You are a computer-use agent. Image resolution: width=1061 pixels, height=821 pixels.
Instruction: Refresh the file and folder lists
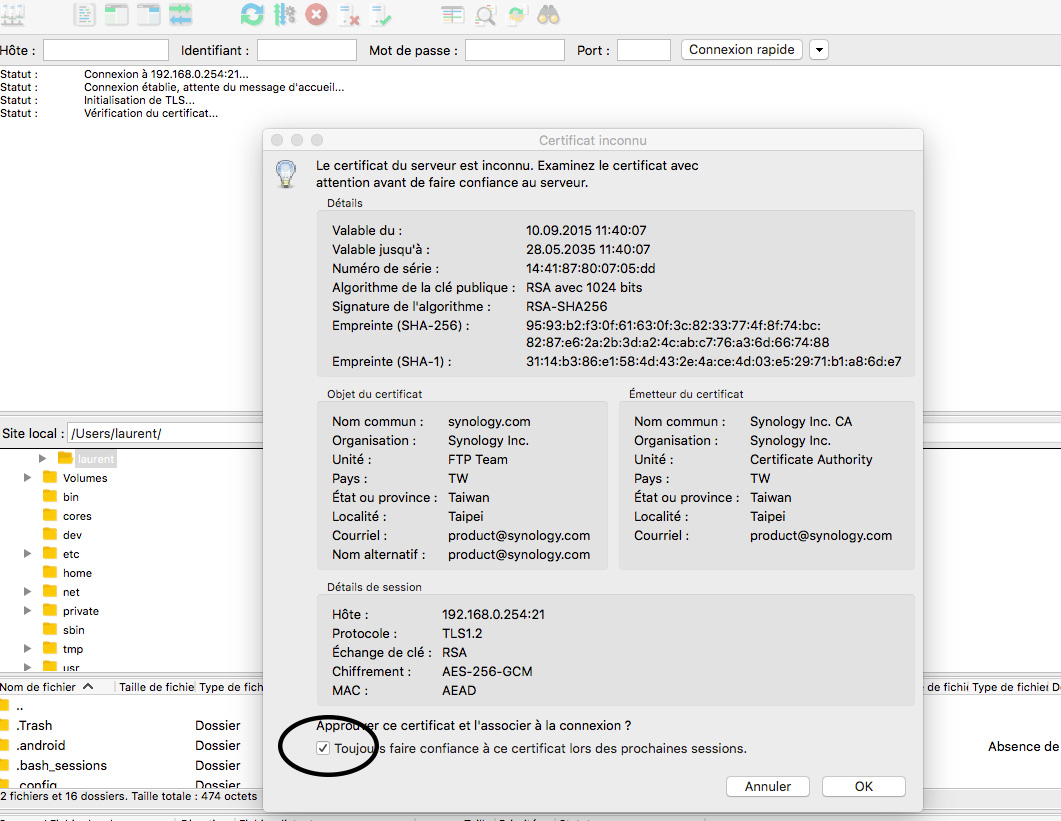tap(252, 15)
